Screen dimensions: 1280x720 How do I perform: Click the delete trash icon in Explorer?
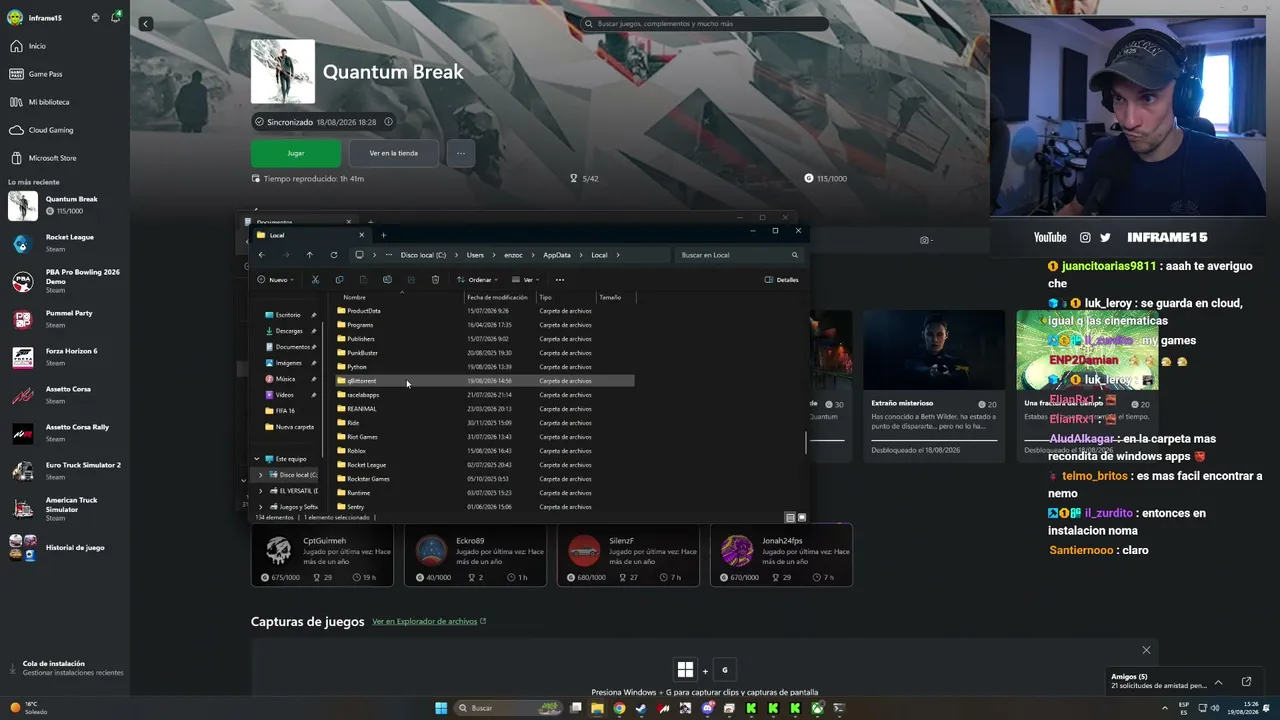coord(435,280)
